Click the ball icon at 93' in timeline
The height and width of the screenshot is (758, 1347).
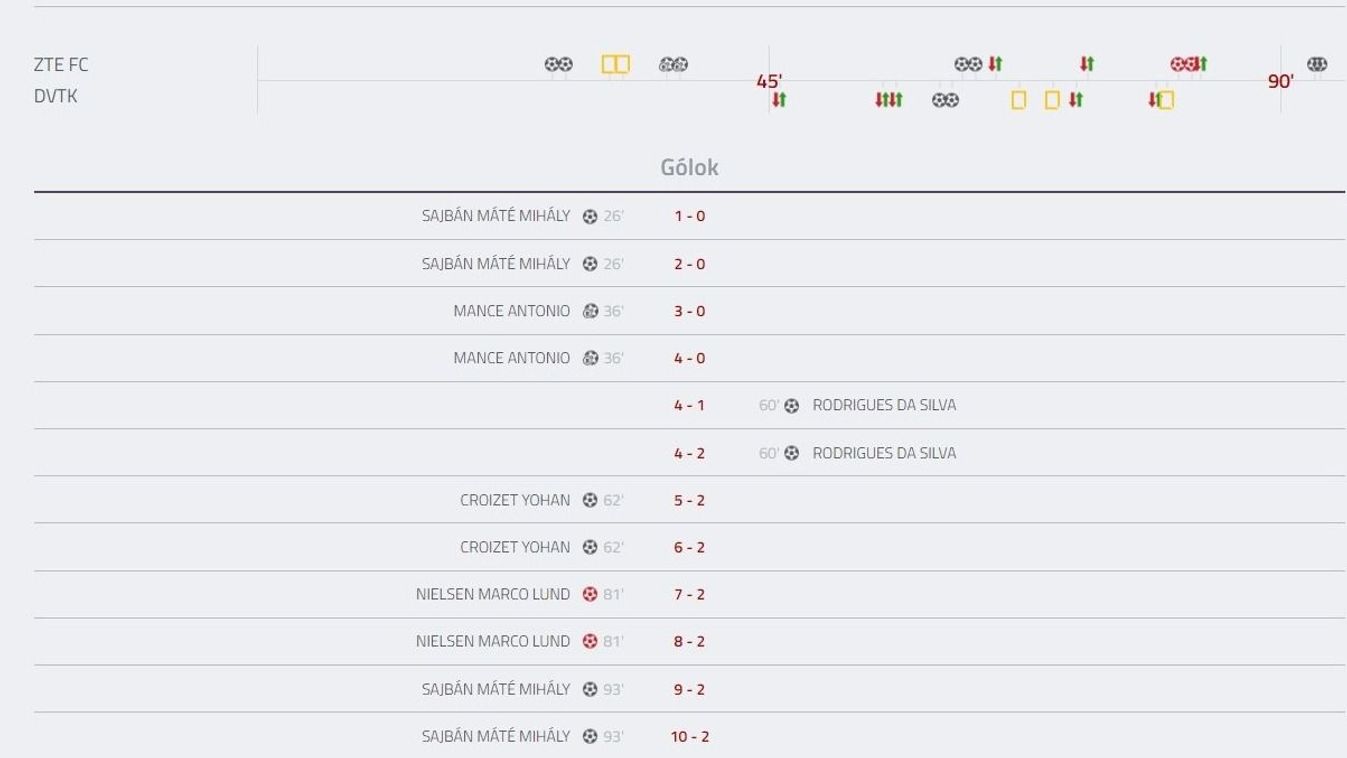tap(1317, 64)
